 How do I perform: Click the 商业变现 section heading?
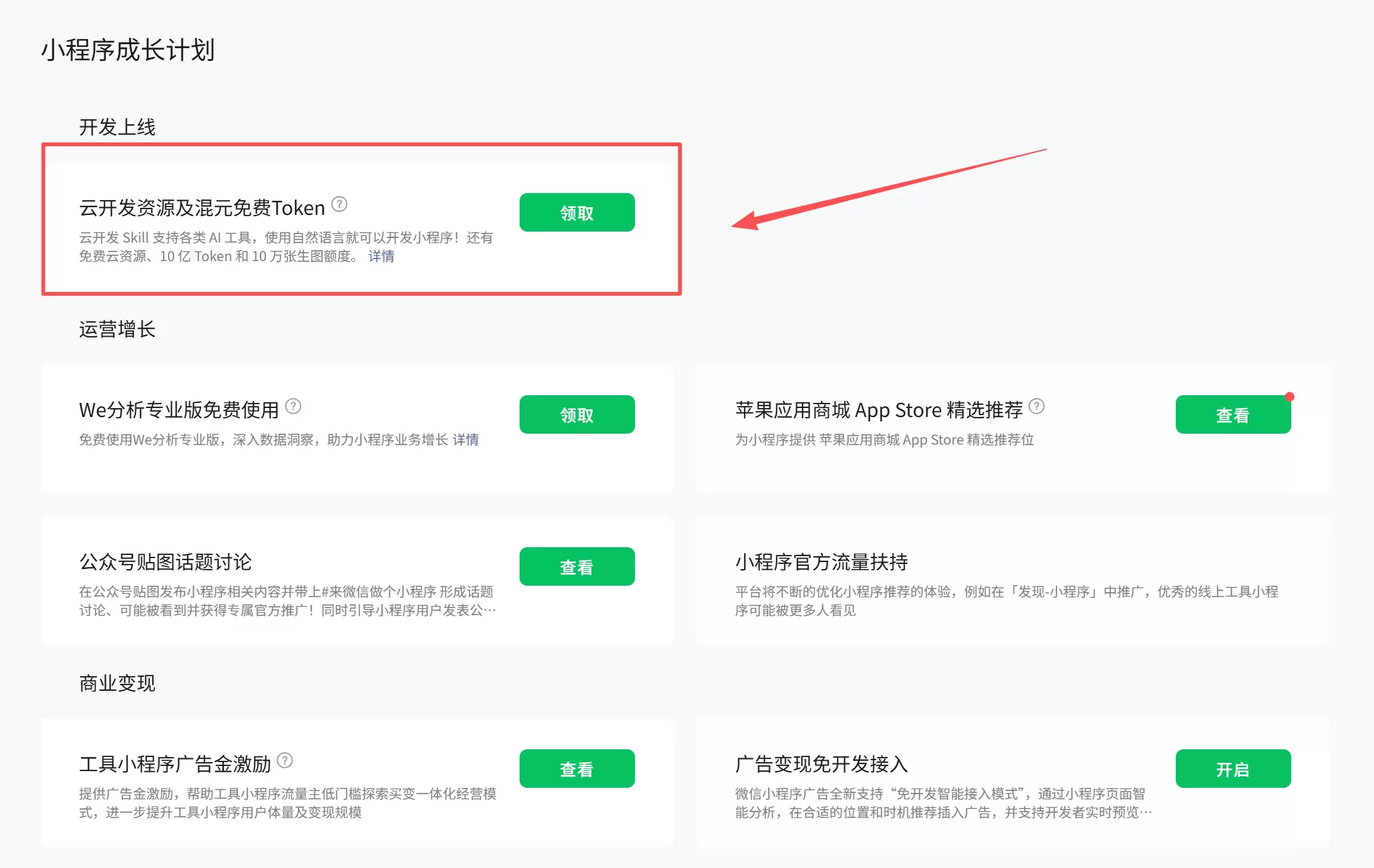coord(117,683)
